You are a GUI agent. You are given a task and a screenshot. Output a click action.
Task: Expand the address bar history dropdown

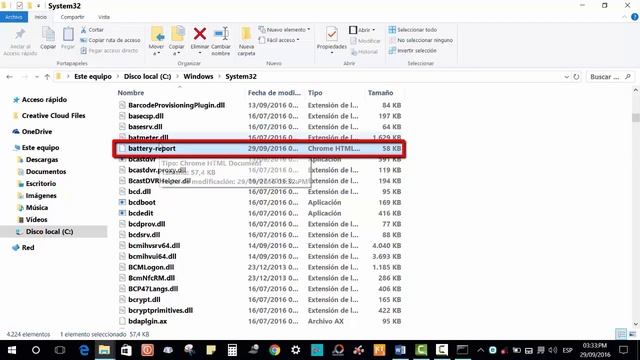click(567, 77)
